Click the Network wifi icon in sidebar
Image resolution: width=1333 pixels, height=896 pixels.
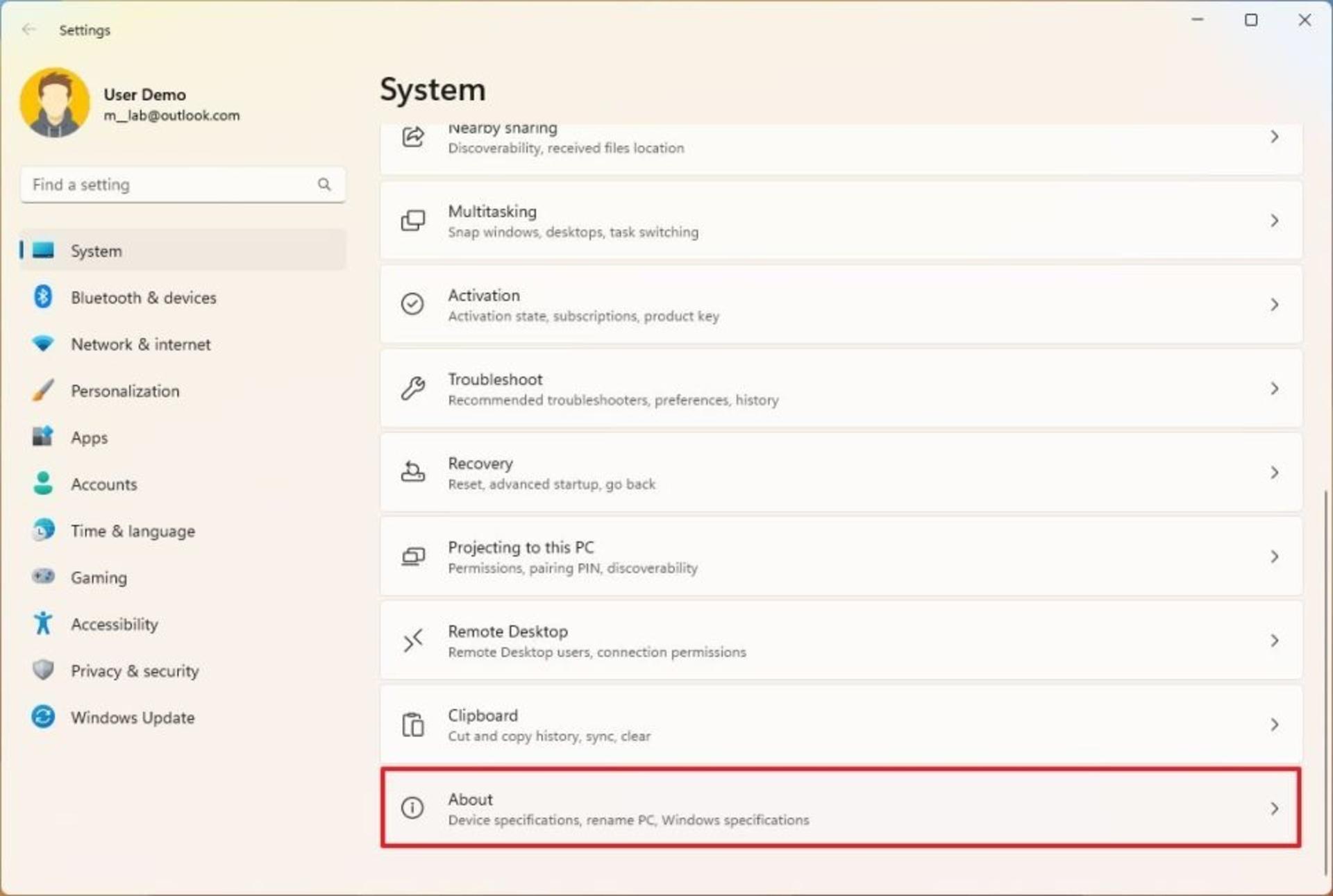point(43,344)
